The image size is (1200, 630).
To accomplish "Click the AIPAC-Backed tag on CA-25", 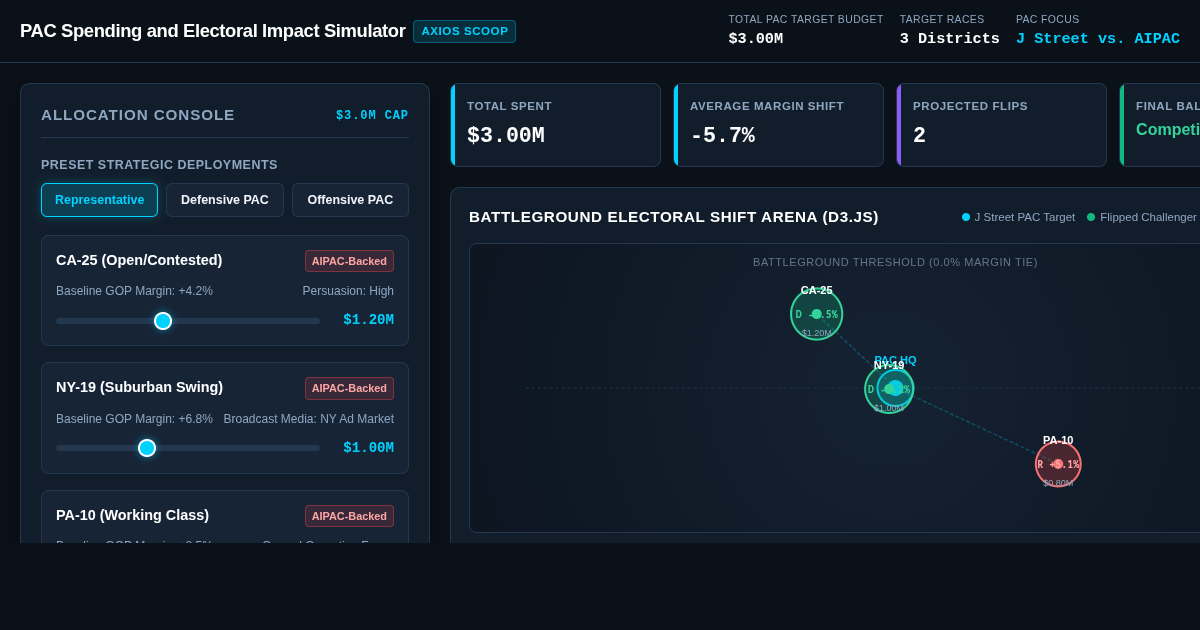I will click(x=349, y=261).
